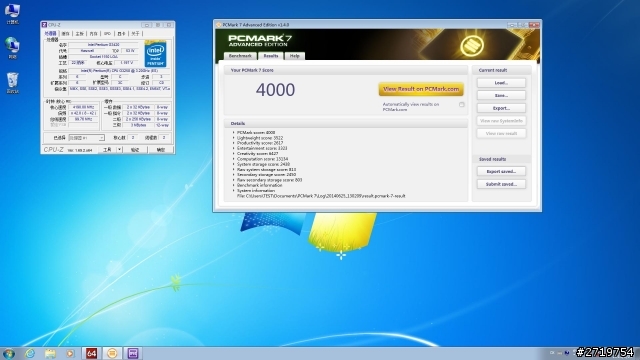Click the Export... button
The height and width of the screenshot is (360, 640).
(501, 108)
